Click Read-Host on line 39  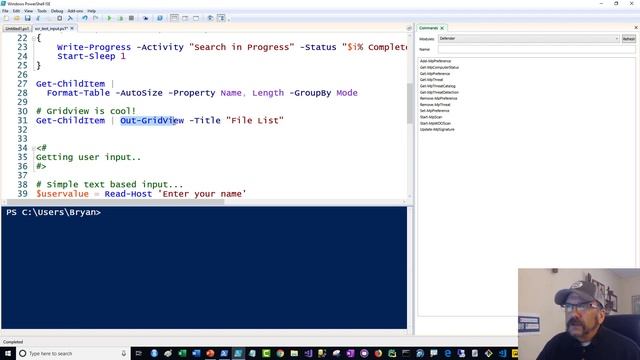128,194
